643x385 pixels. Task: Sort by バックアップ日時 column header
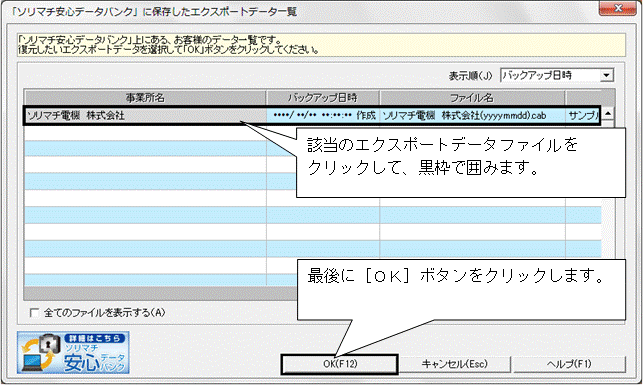point(323,98)
